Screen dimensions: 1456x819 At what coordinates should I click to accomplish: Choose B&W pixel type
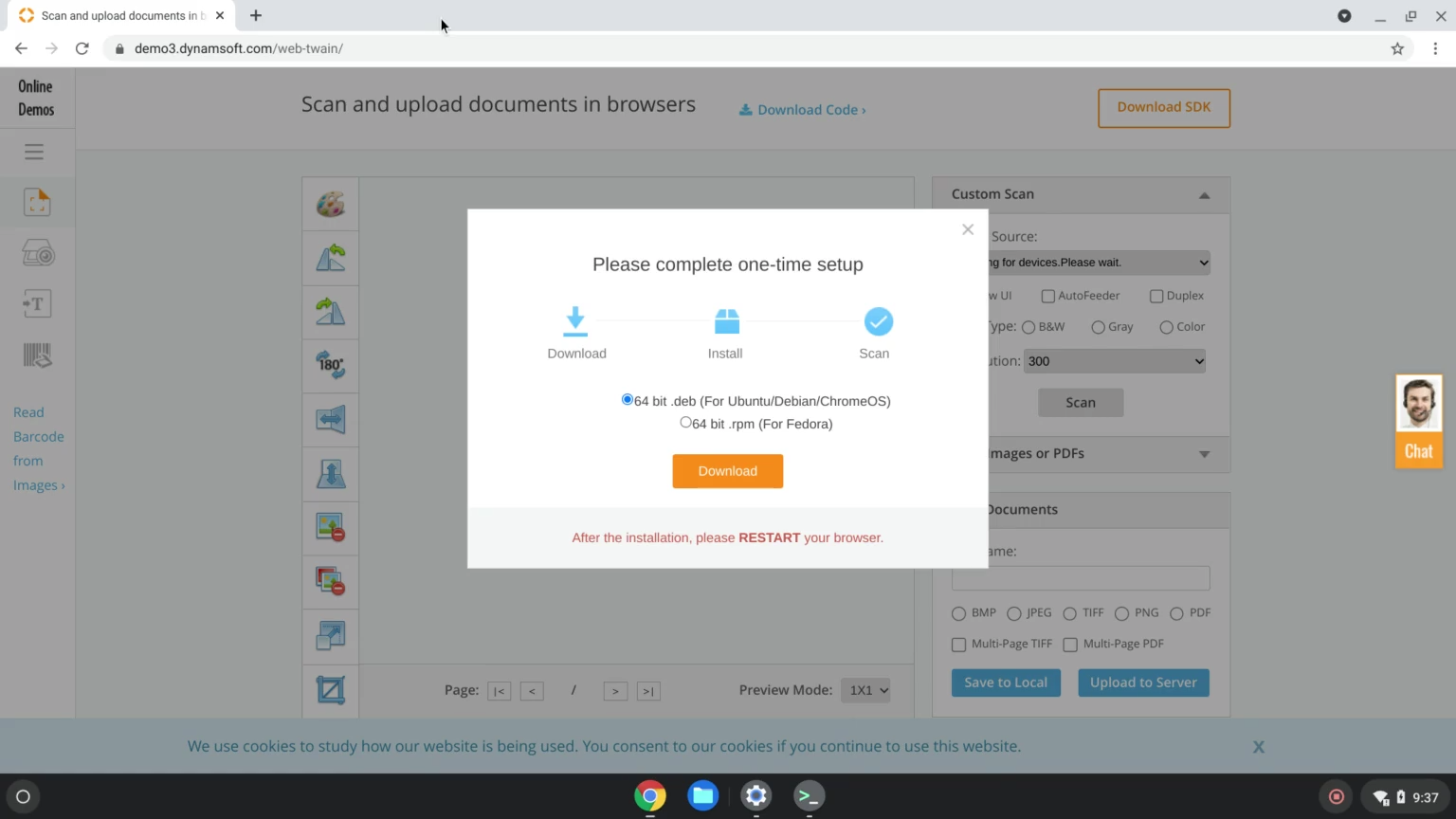(1028, 327)
